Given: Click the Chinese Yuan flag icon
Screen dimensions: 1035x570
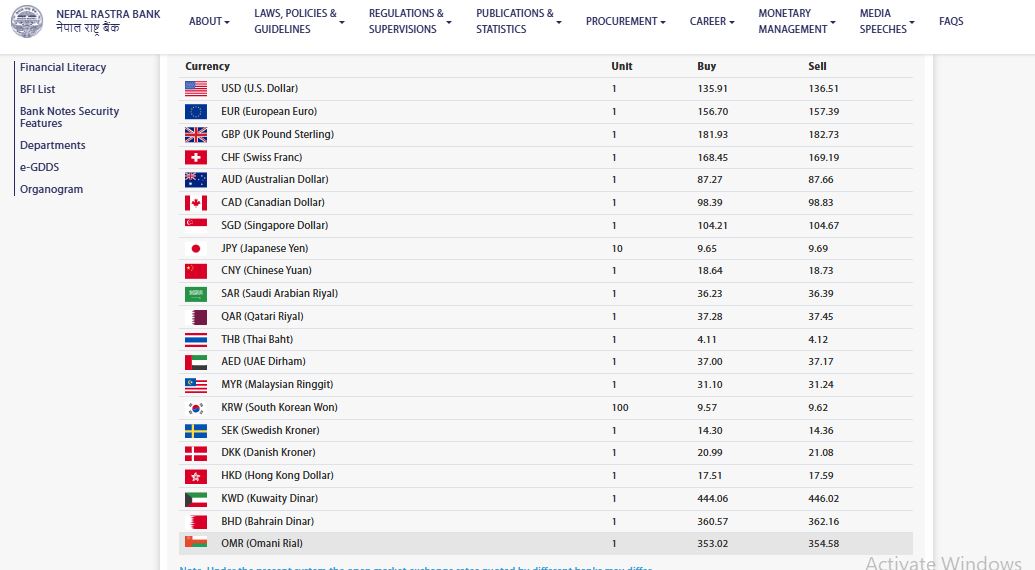Looking at the screenshot, I should click(x=196, y=270).
